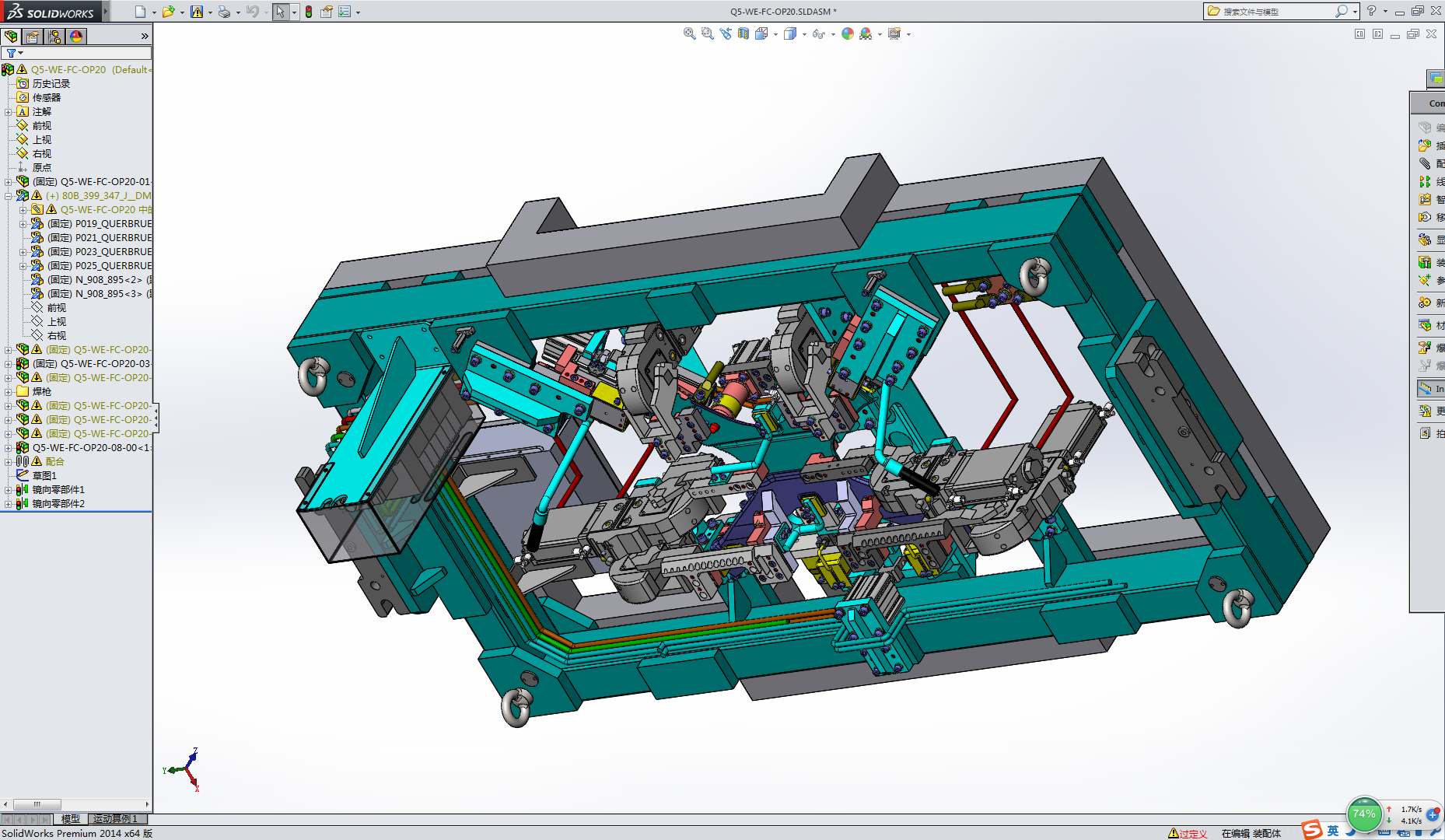Viewport: 1445px width, 840px height.
Task: Click the Print icon
Action: 224,12
